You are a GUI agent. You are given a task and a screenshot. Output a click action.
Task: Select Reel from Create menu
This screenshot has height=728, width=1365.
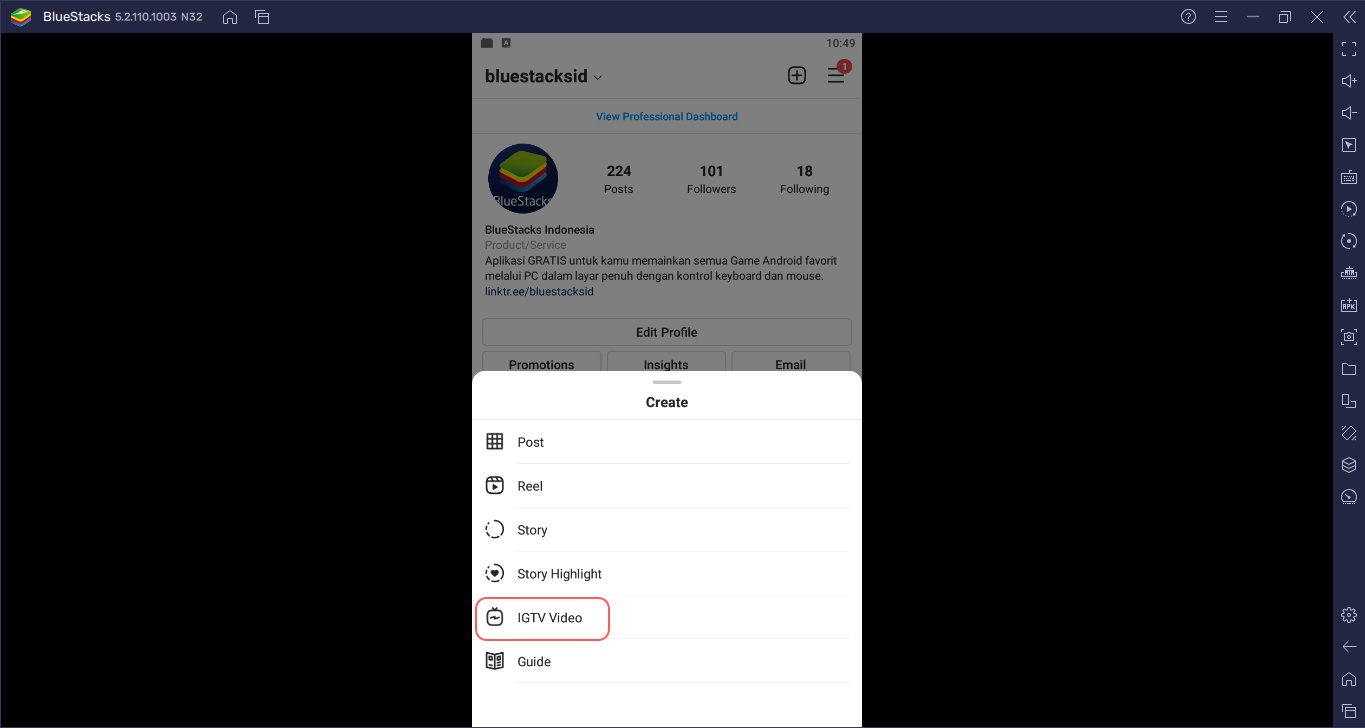[x=667, y=486]
